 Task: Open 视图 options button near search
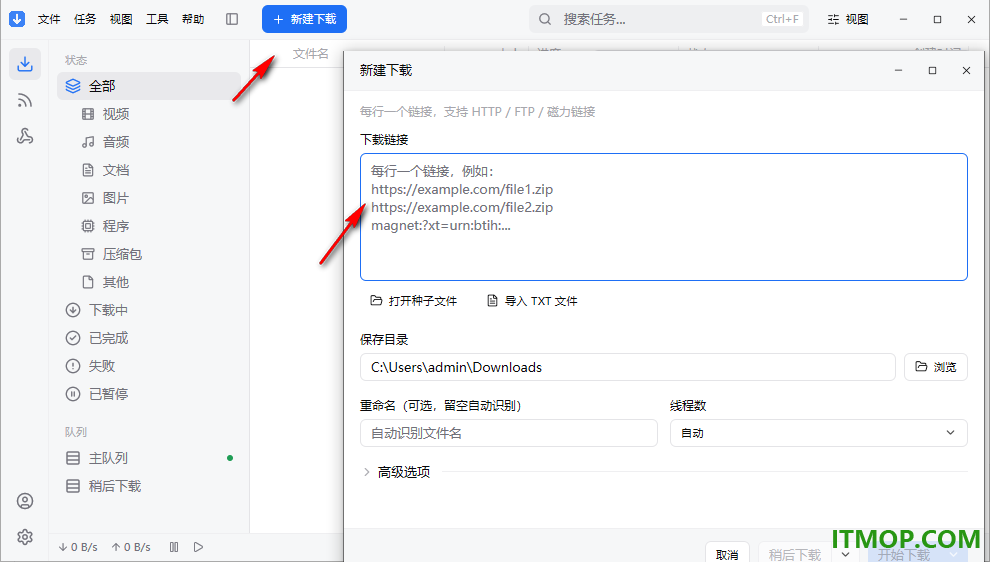[x=848, y=20]
